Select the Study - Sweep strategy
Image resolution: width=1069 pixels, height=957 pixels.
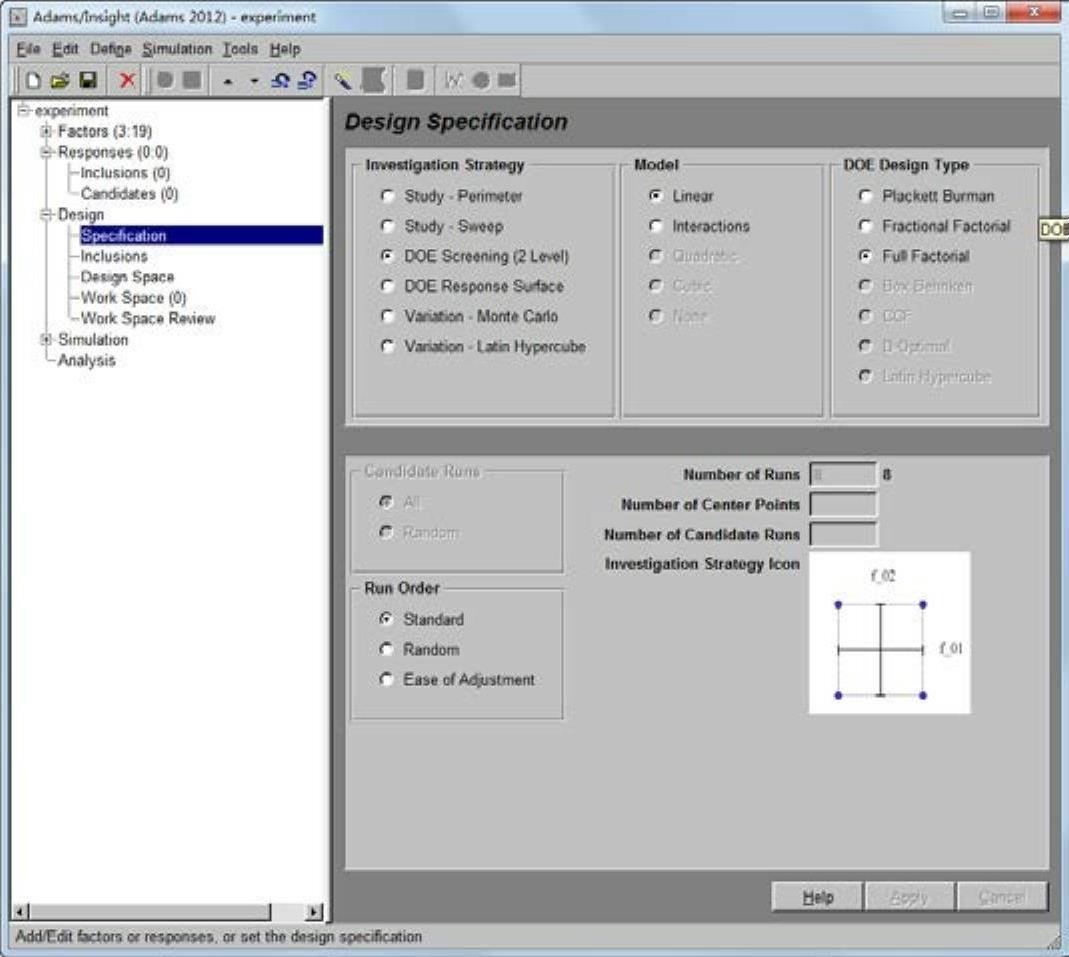(x=389, y=226)
